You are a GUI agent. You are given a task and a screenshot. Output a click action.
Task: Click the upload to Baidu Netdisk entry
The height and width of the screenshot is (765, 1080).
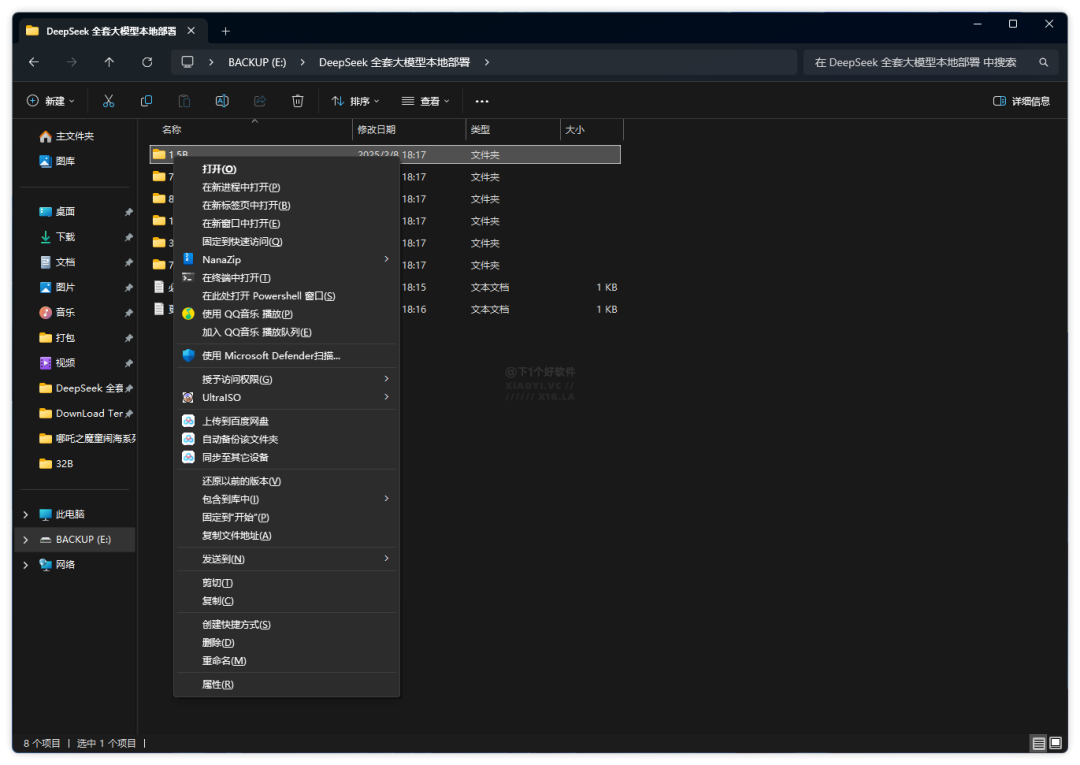tap(235, 421)
